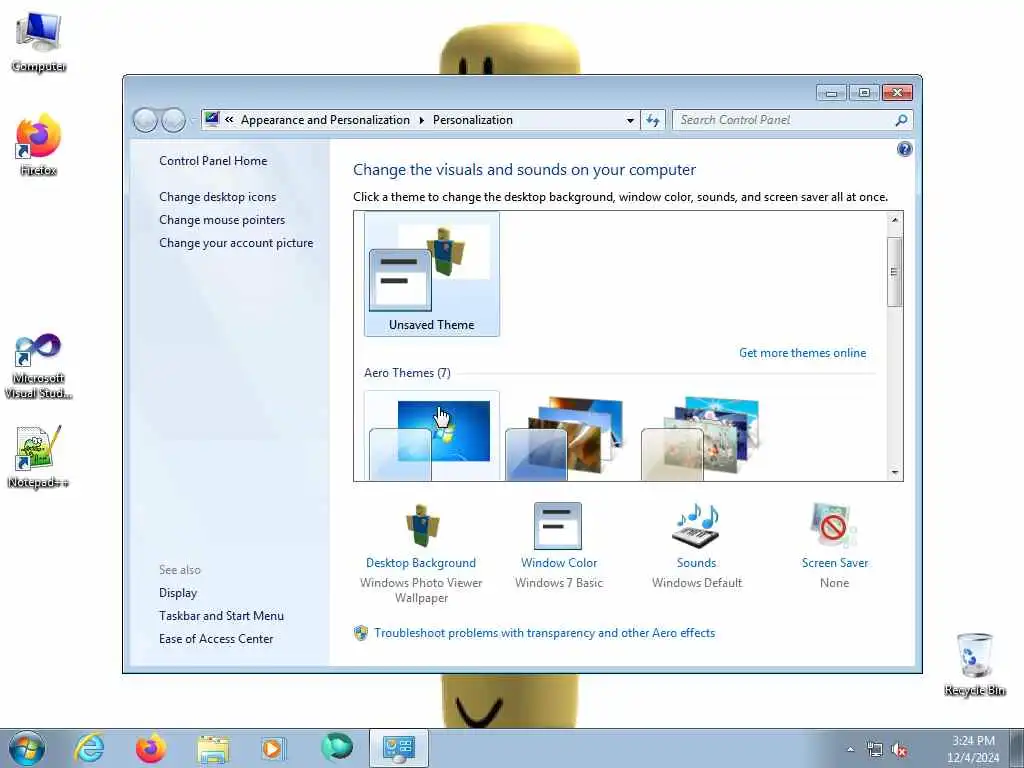Click the Sounds text link

(696, 562)
